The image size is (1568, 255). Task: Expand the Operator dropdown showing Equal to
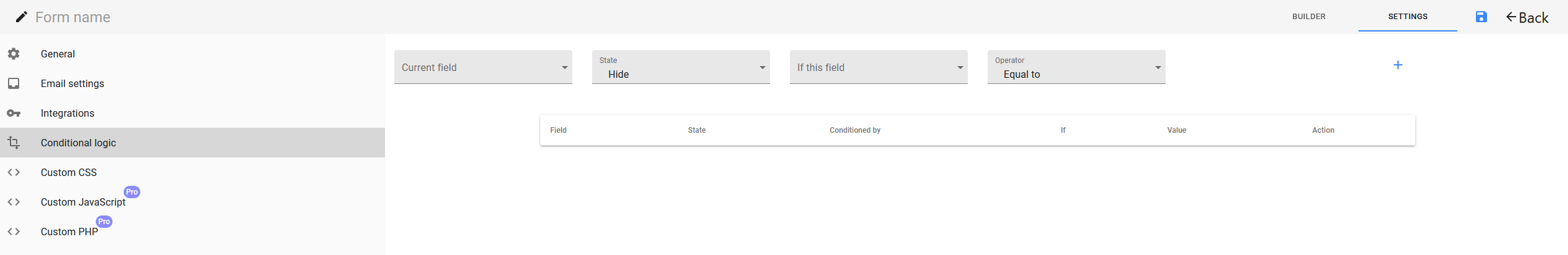click(1077, 67)
